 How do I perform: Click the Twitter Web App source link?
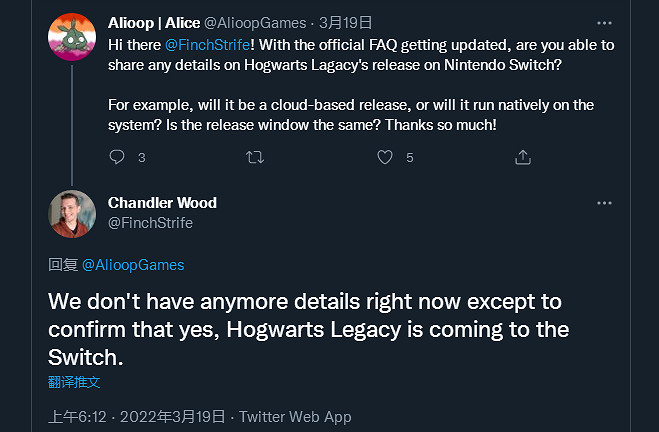coord(295,417)
